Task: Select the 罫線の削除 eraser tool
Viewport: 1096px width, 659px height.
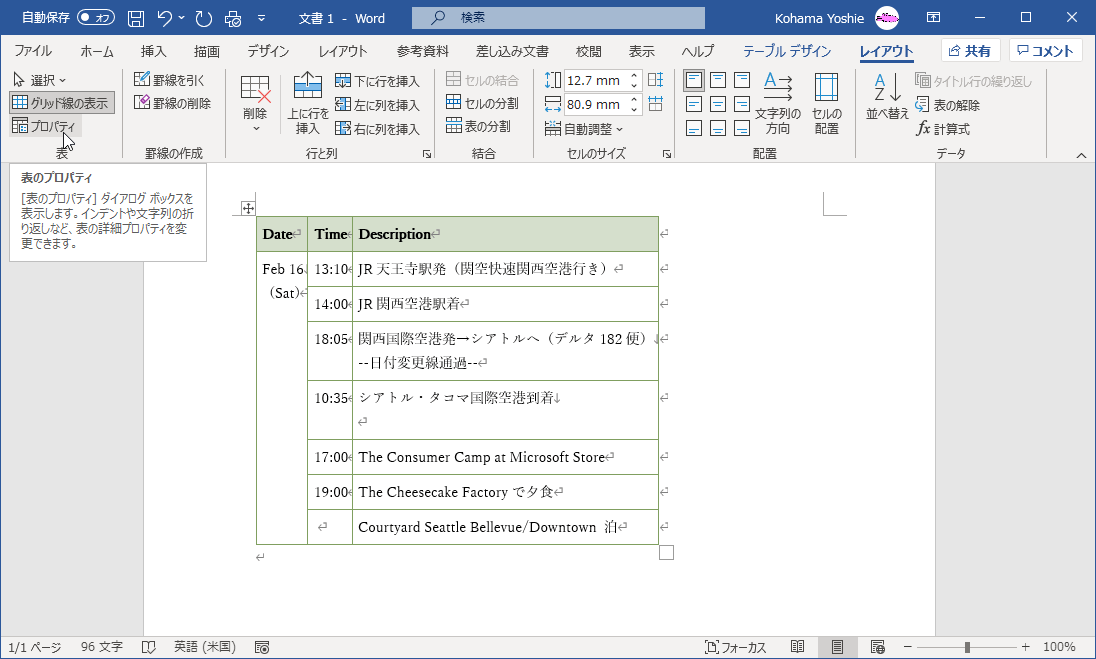Action: [173, 103]
